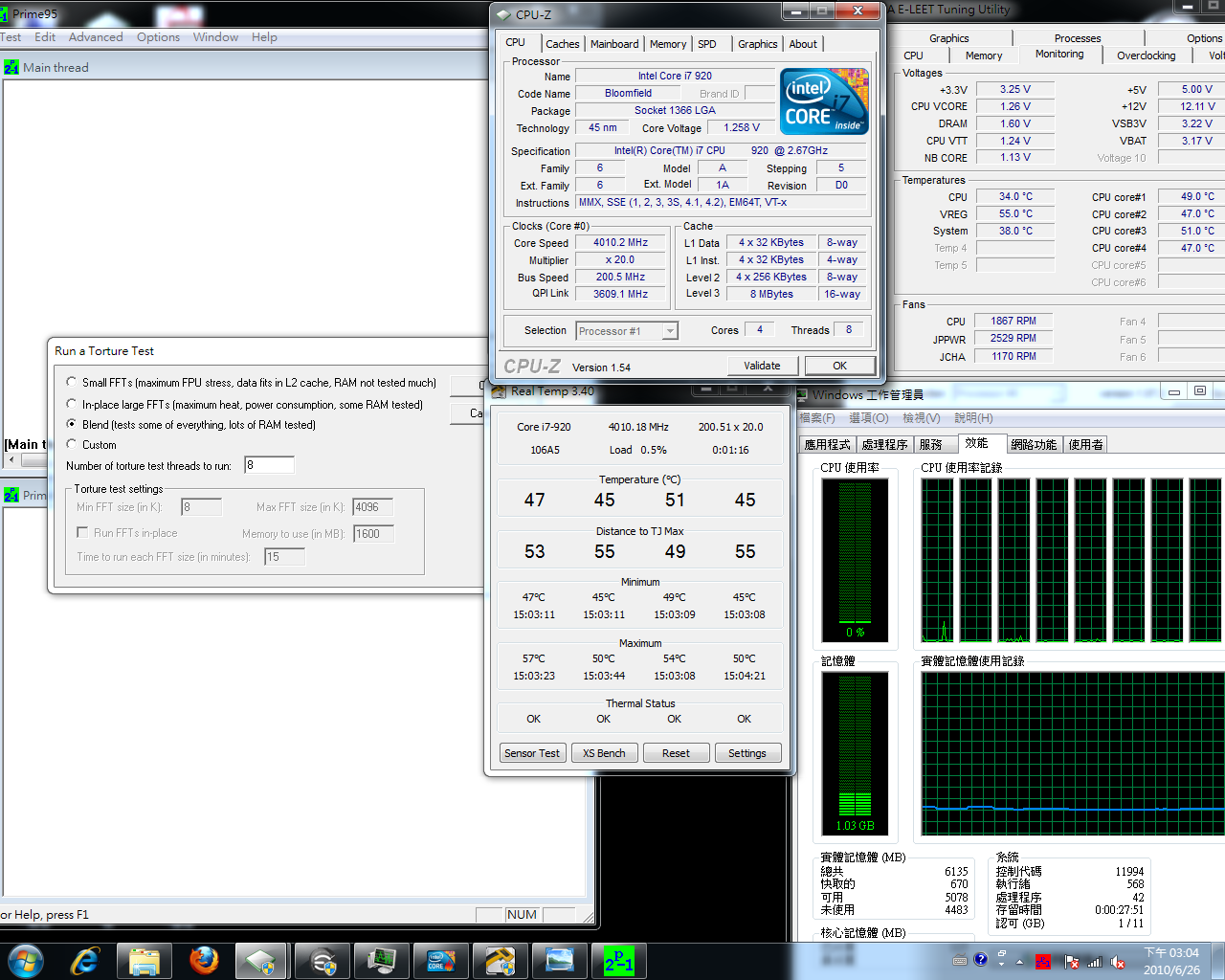
Task: Open Task Manager 說明(H) menu
Action: pos(973,418)
